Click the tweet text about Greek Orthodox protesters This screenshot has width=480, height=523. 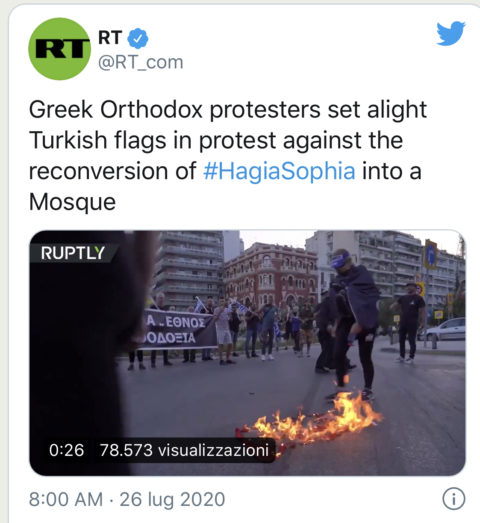pyautogui.click(x=228, y=155)
